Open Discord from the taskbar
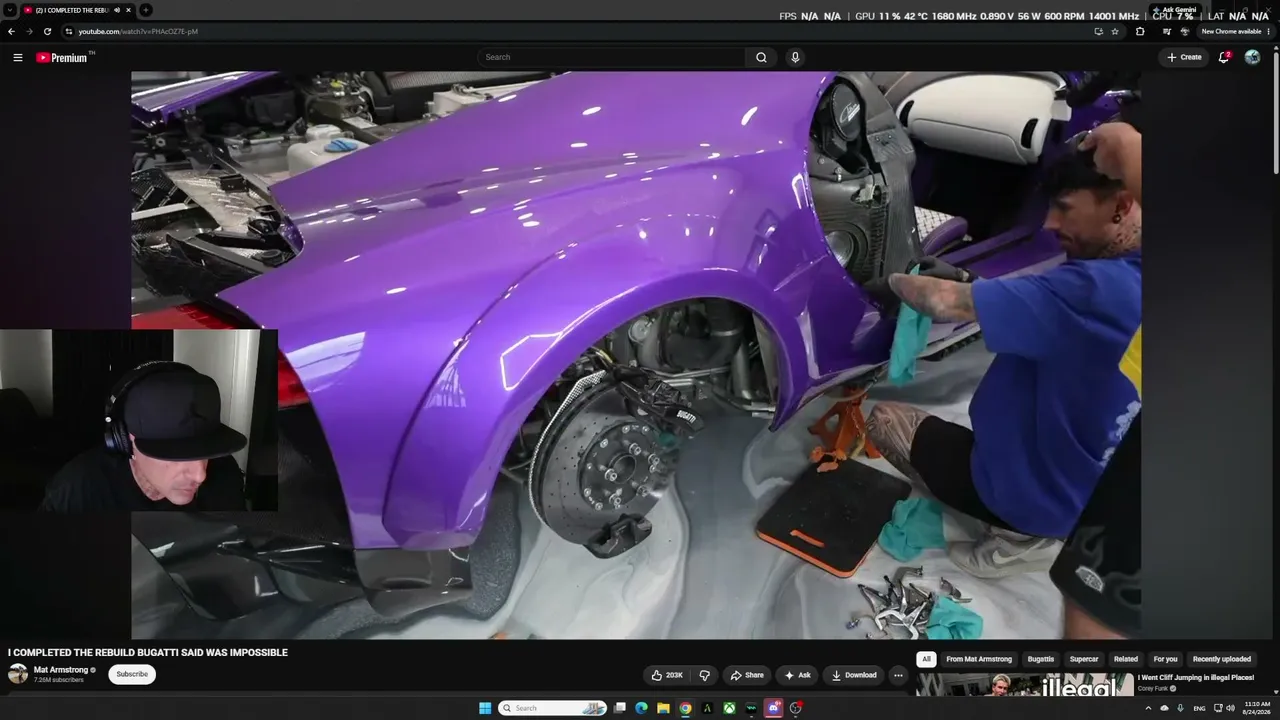The image size is (1280, 720). (773, 708)
